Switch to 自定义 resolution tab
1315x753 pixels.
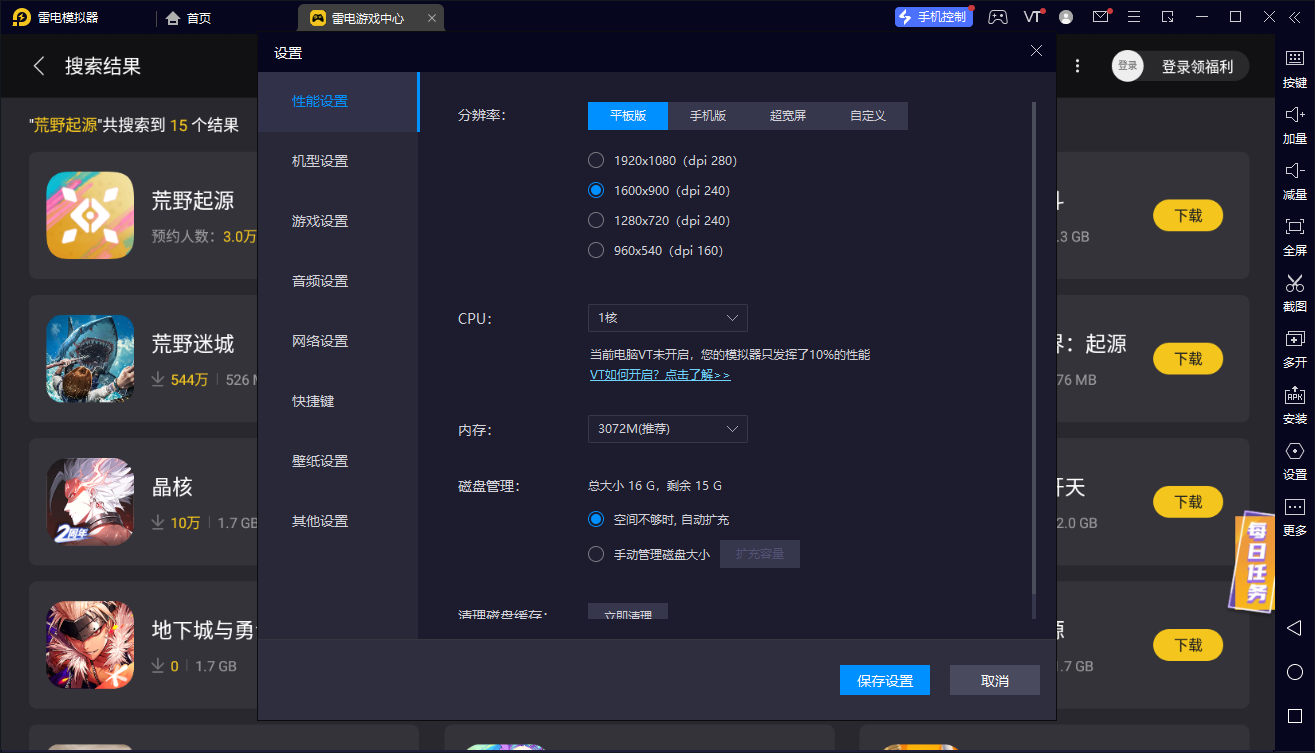[868, 116]
